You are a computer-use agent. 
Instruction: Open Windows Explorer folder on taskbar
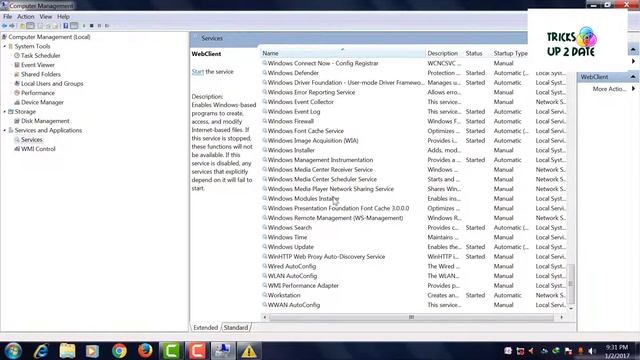click(x=67, y=351)
